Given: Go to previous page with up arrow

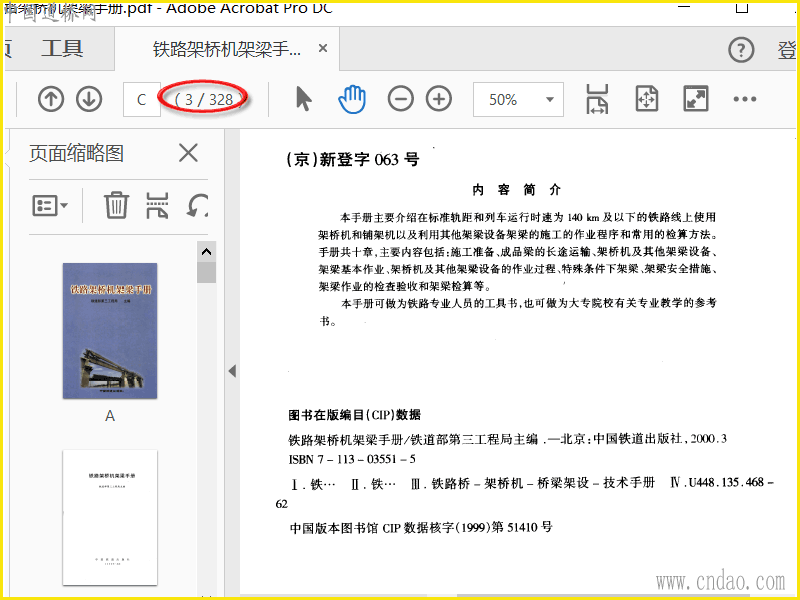Looking at the screenshot, I should [x=51, y=99].
